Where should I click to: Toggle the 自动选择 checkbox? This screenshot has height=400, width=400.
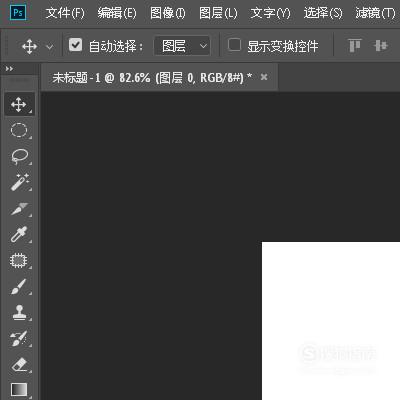[76, 45]
